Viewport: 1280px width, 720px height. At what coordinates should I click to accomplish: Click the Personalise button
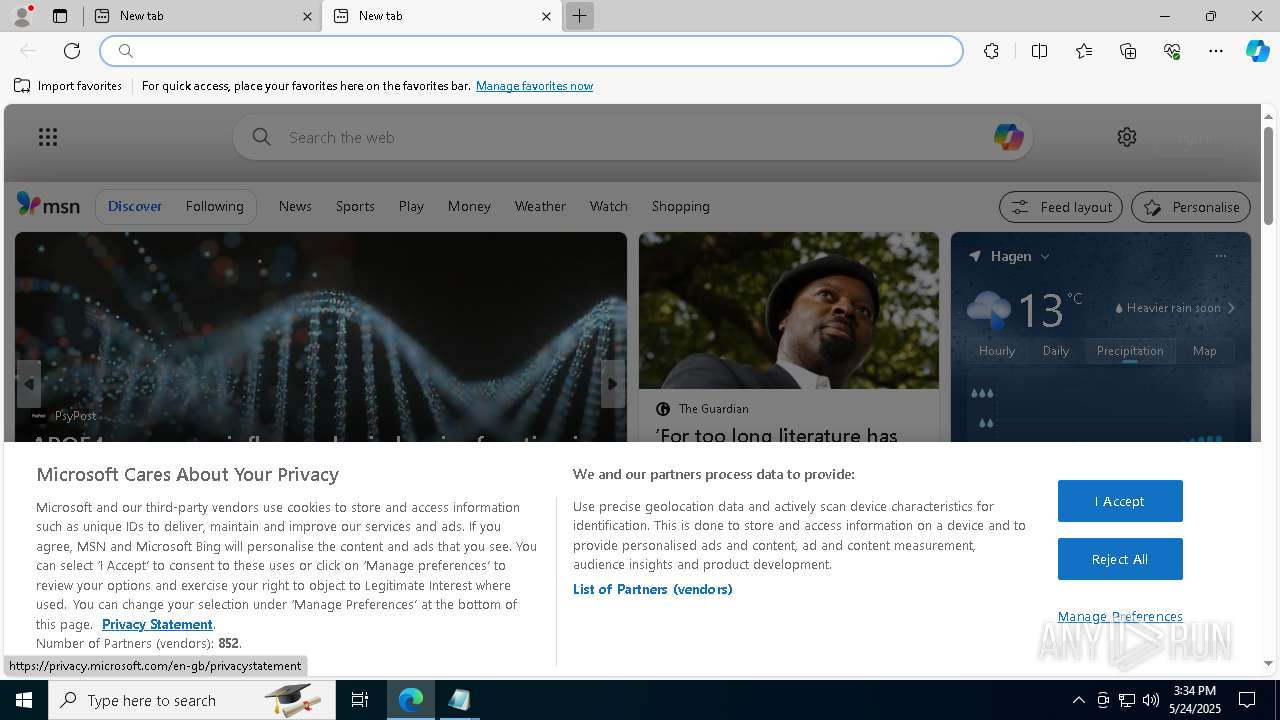(x=1191, y=207)
